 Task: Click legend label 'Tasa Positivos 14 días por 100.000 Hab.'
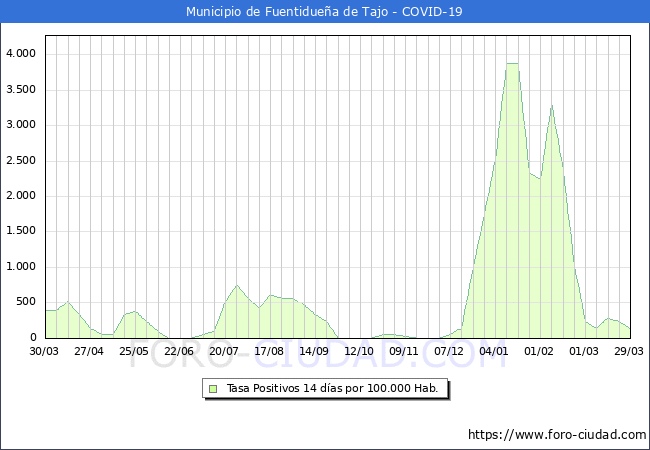pyautogui.click(x=332, y=388)
